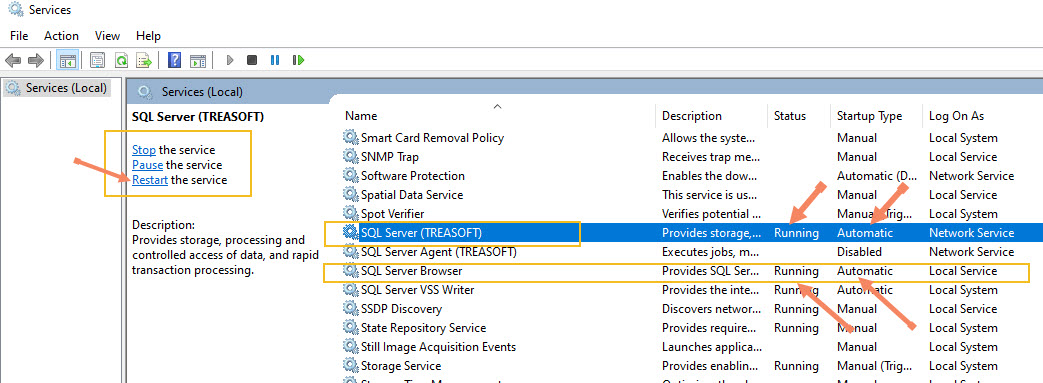This screenshot has width=1043, height=383.
Task: Click the Restart Service toolbar icon
Action: pos(298,61)
